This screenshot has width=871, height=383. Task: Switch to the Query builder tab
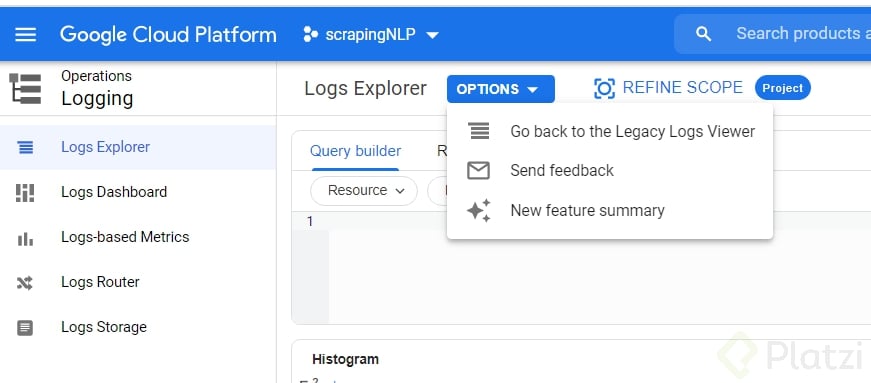(356, 151)
